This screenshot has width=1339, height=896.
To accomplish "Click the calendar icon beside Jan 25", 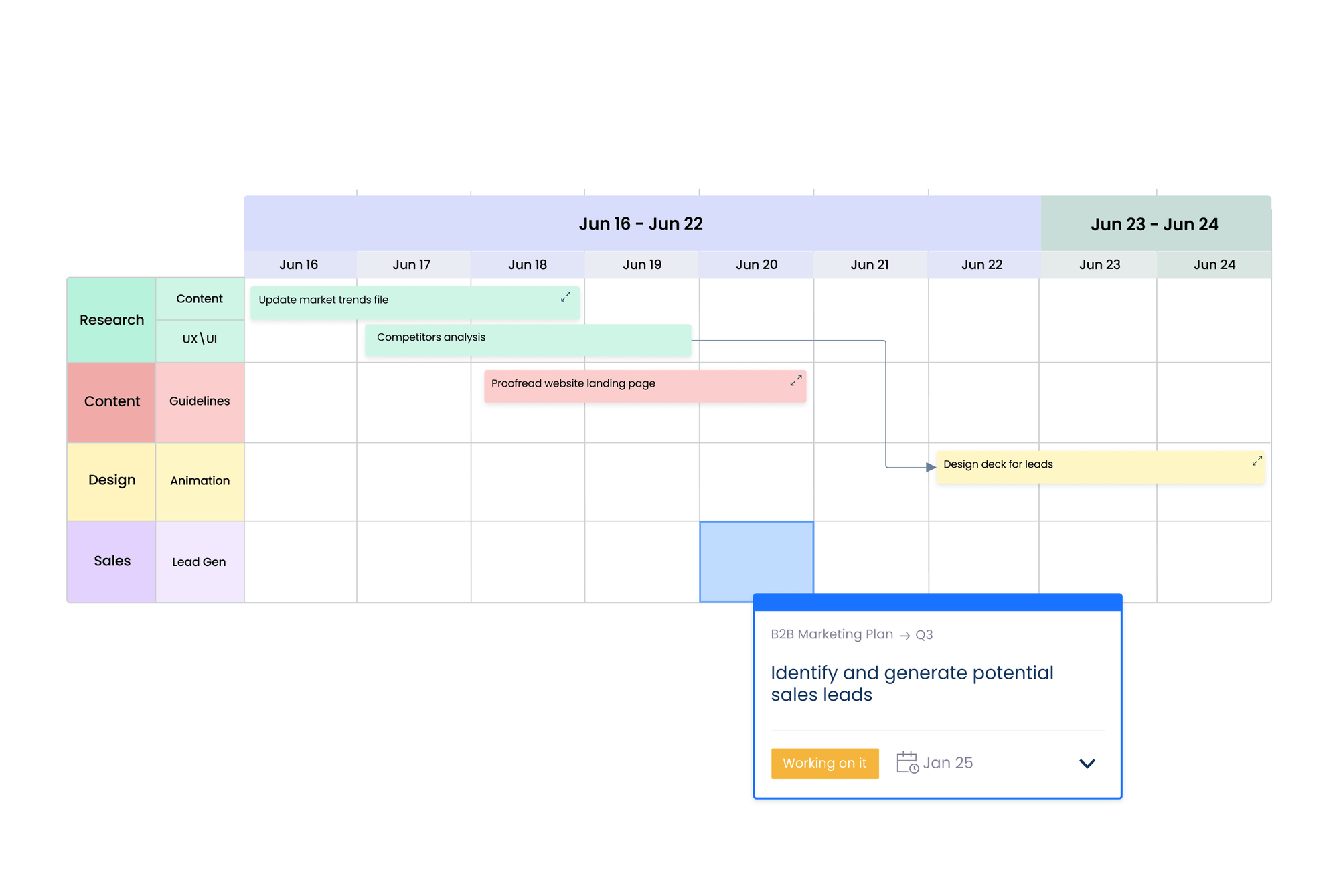I will coord(907,763).
